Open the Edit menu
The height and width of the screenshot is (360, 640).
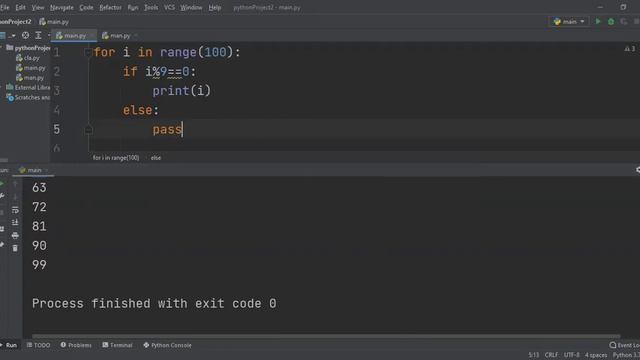coord(20,7)
